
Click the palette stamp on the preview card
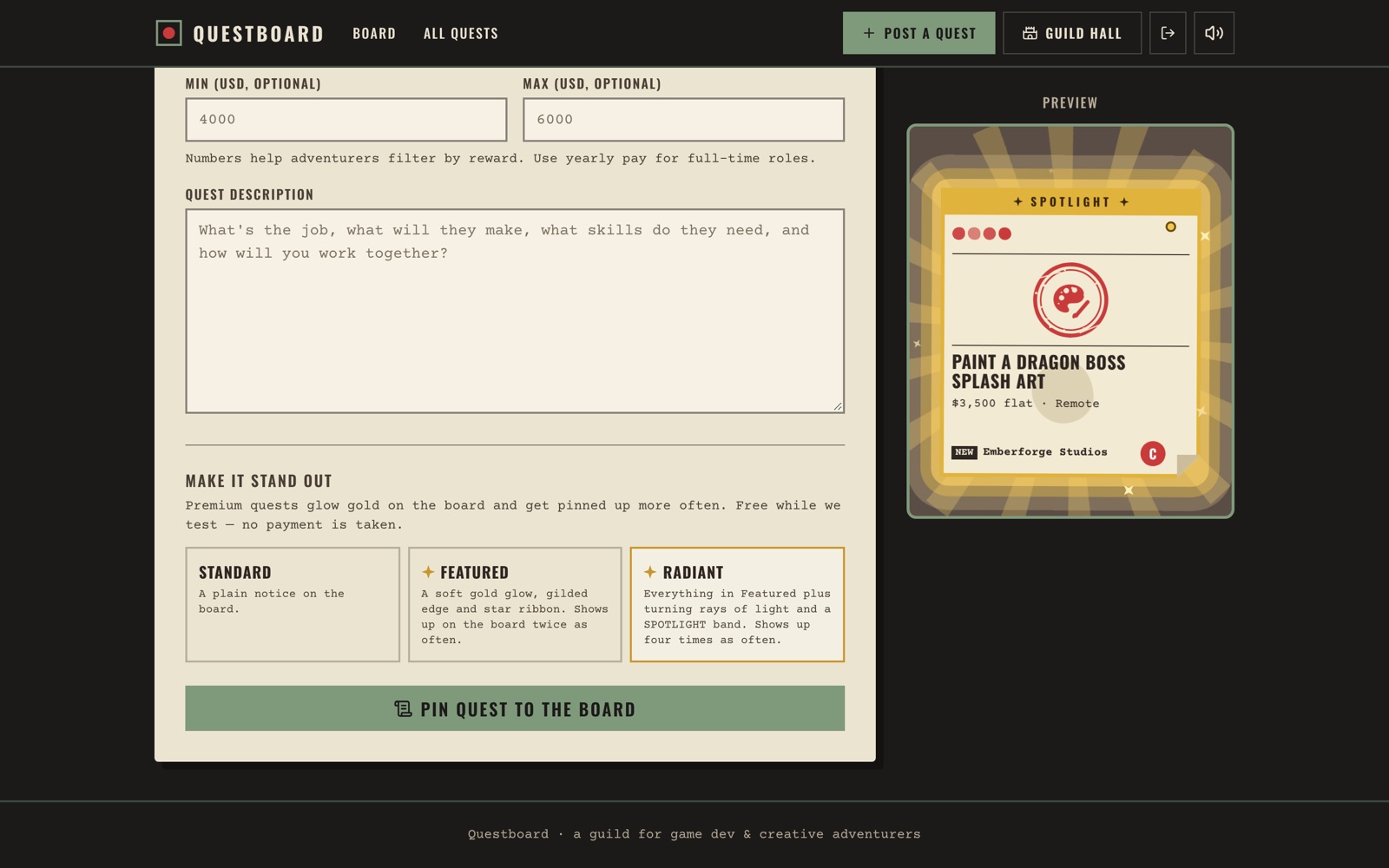point(1070,300)
